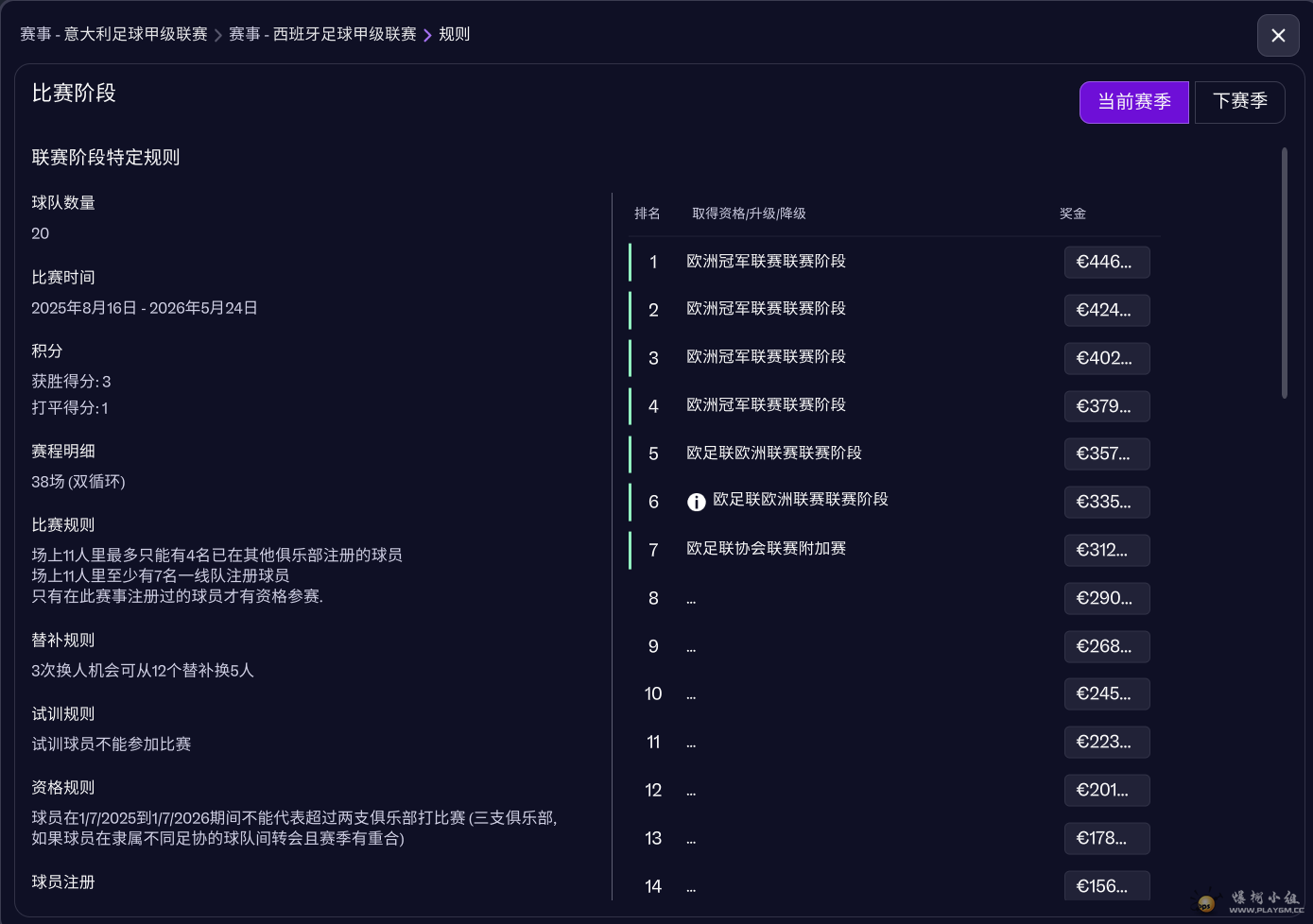
Task: Click the €312... prize for rank 7
Action: (1106, 551)
